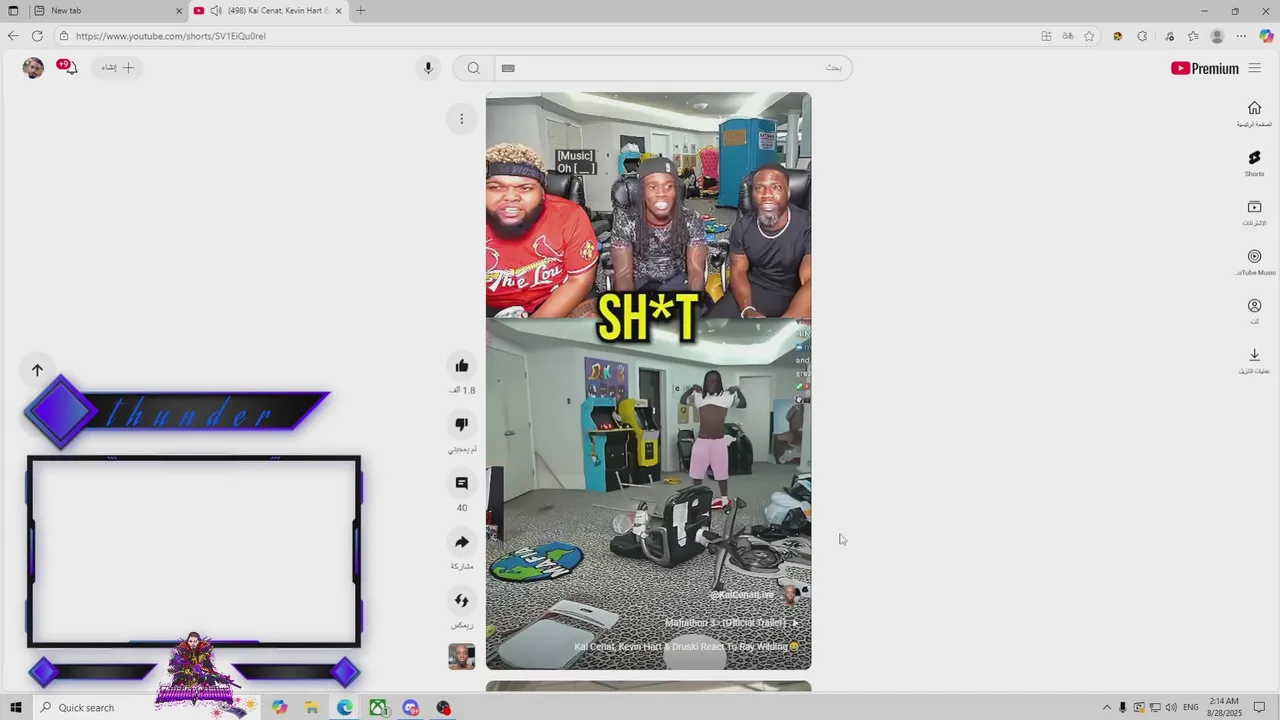Viewport: 1280px width, 720px height.
Task: Open the channel avatar below the remix button
Action: (461, 656)
